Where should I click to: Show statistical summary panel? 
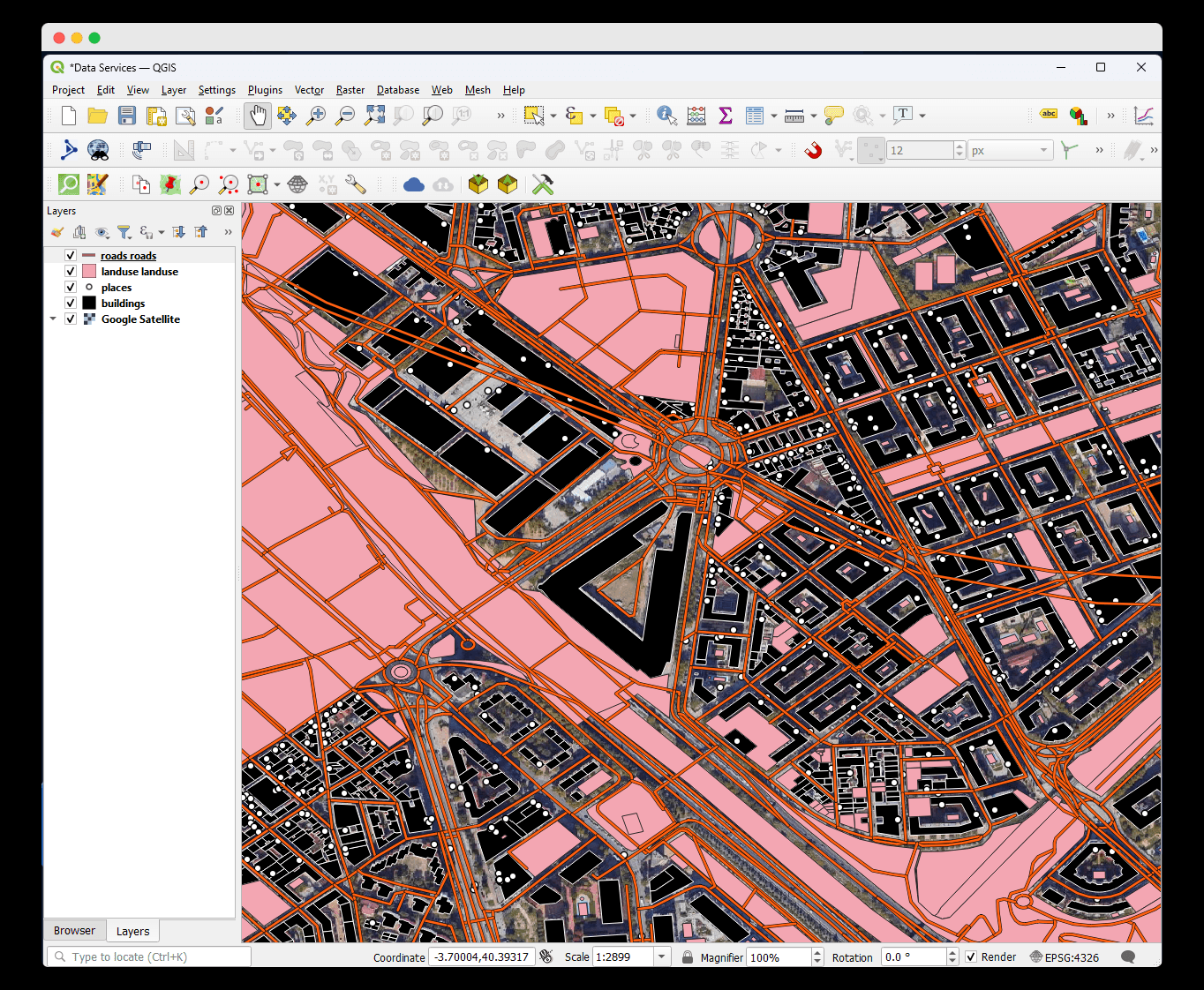(725, 115)
